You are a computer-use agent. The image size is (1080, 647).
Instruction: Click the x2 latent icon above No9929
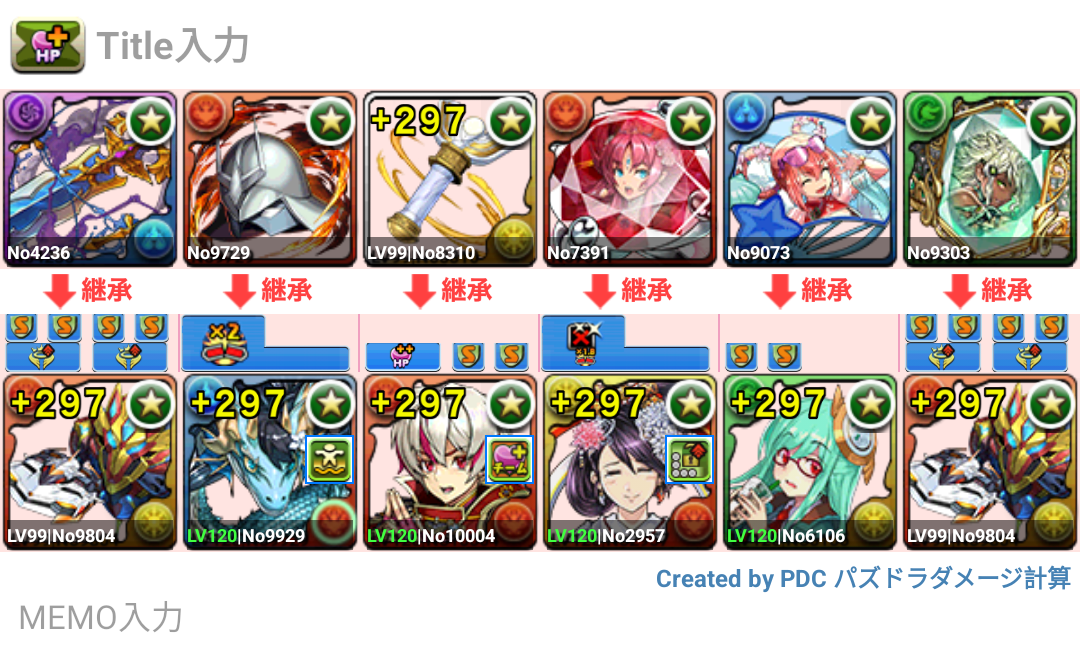click(225, 342)
